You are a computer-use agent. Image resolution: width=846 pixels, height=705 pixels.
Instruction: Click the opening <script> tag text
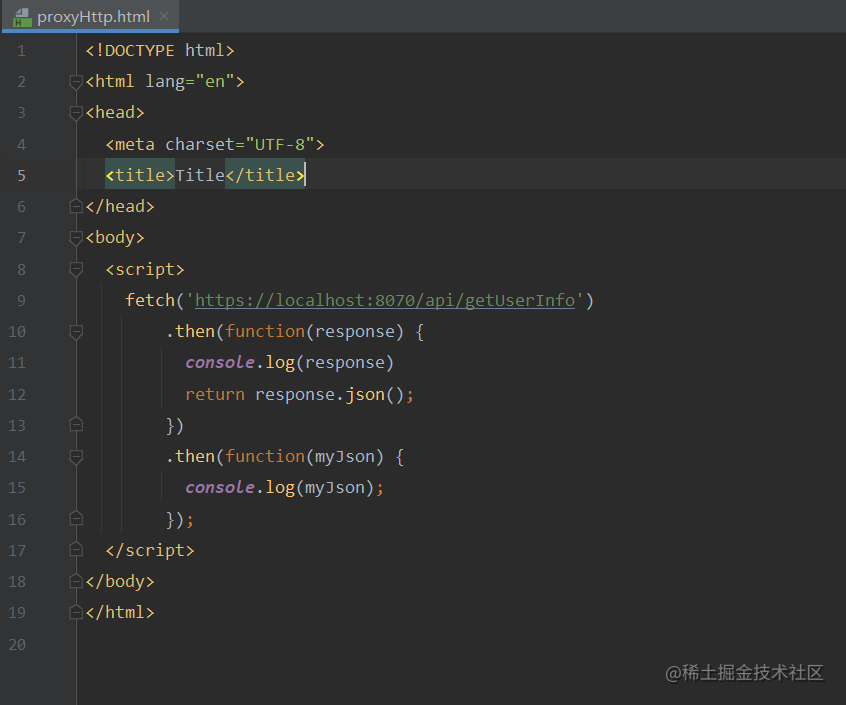(x=145, y=269)
